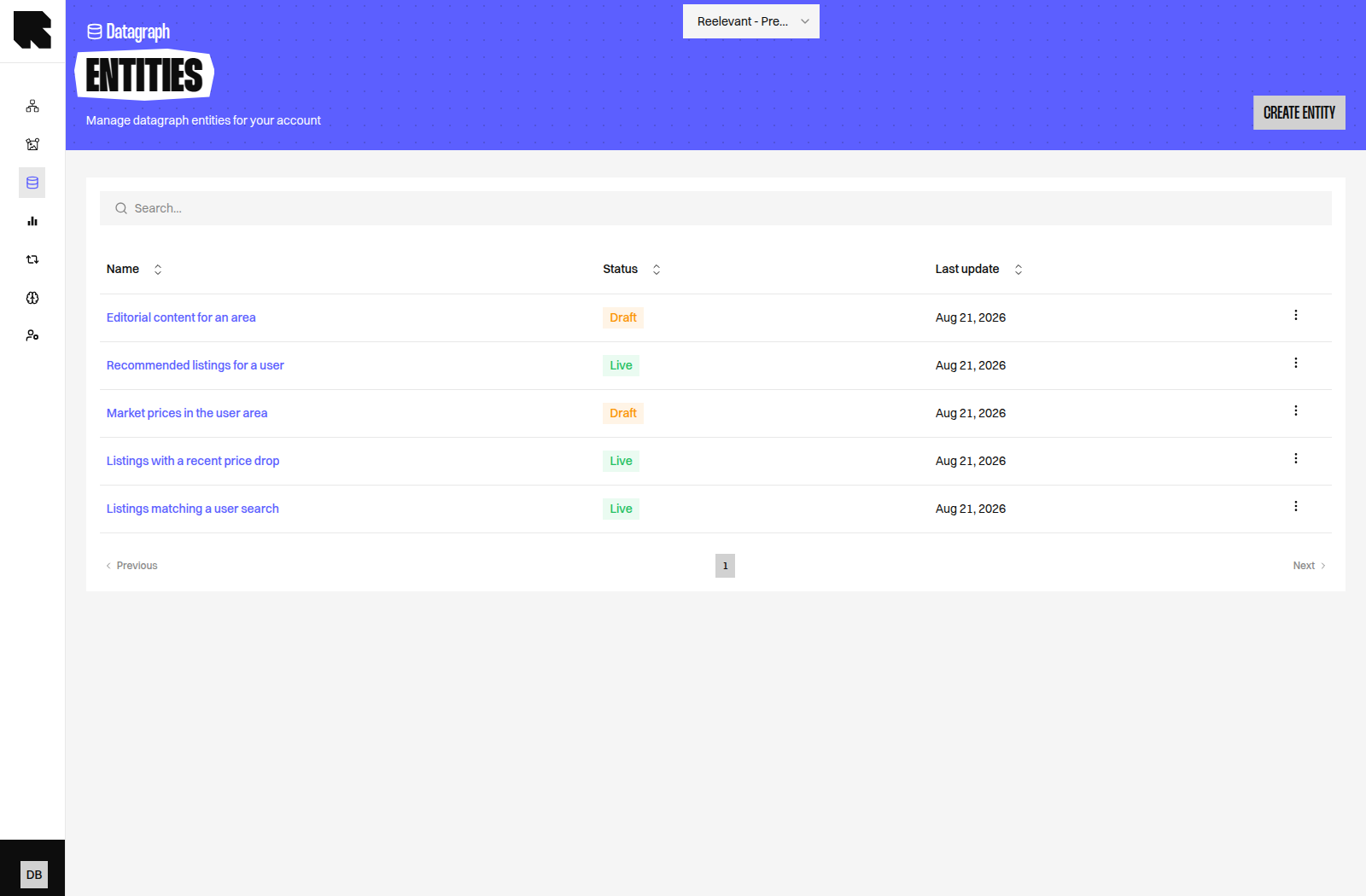Open the image content sidebar icon
This screenshot has height=896, width=1366.
pyautogui.click(x=32, y=144)
